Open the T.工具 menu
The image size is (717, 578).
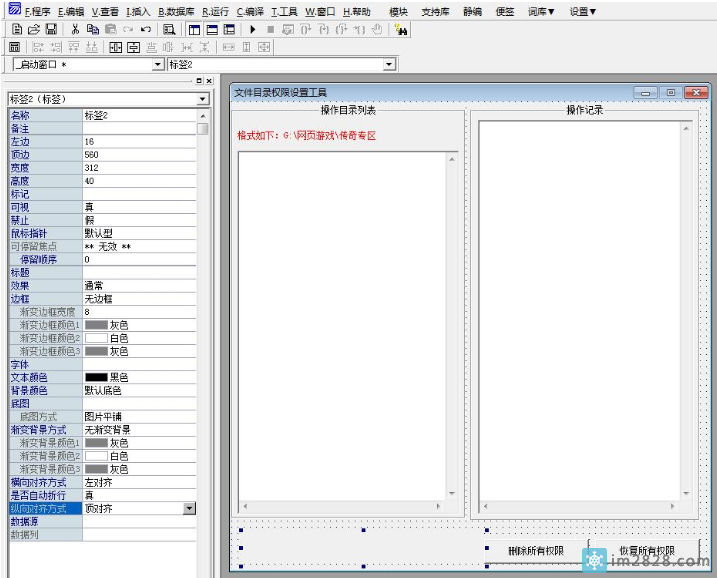[x=285, y=11]
